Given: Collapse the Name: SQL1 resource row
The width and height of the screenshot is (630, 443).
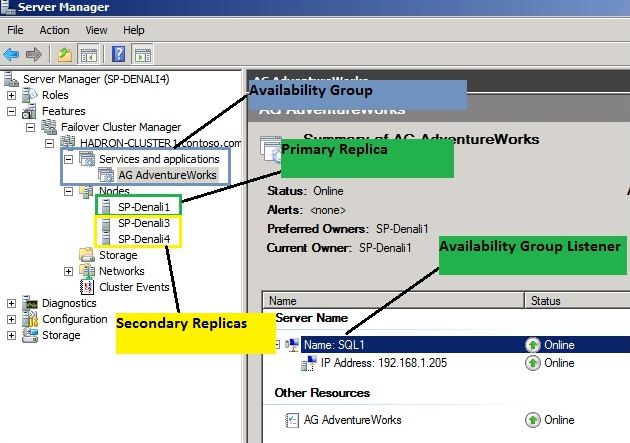Looking at the screenshot, I should [x=277, y=345].
